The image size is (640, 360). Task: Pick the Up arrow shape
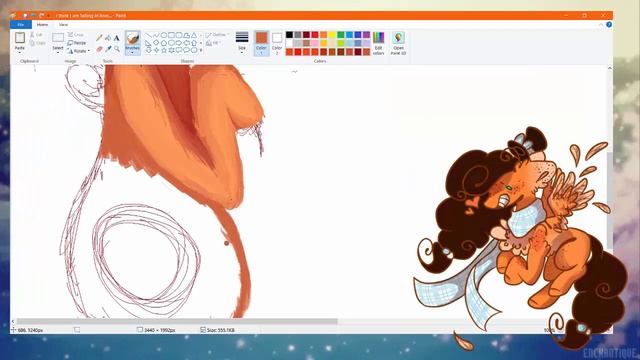pos(194,42)
